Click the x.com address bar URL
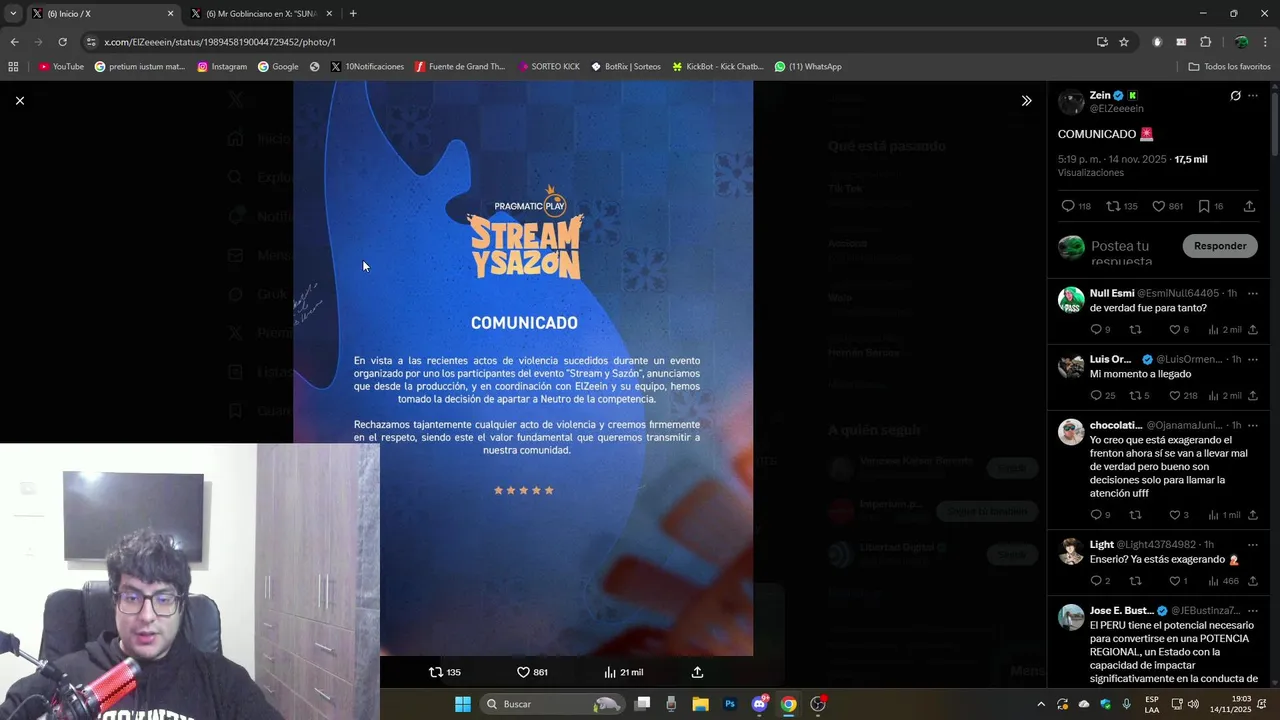1280x720 pixels. pyautogui.click(x=220, y=42)
